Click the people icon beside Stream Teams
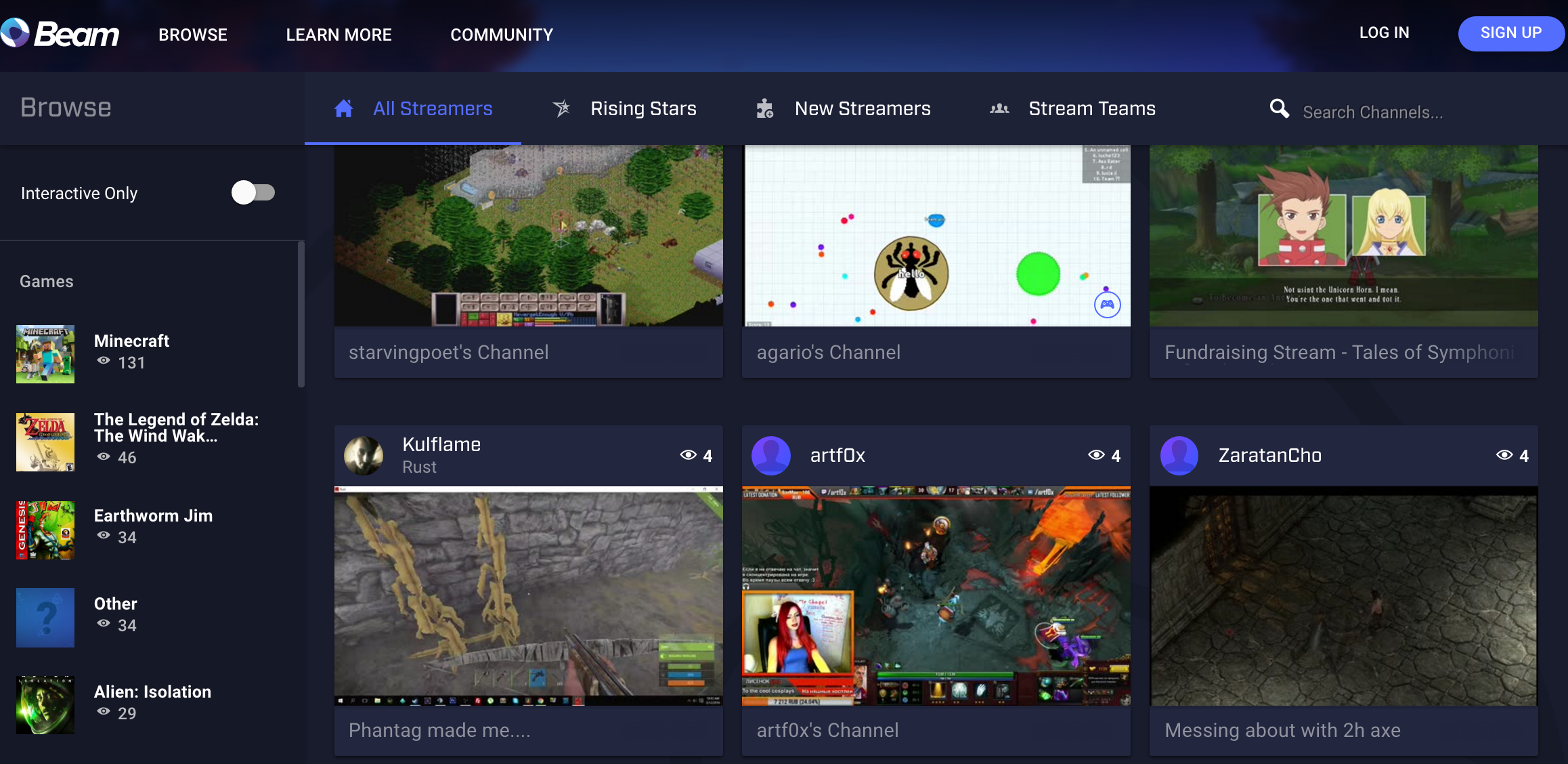Viewport: 1568px width, 764px height. (x=999, y=108)
